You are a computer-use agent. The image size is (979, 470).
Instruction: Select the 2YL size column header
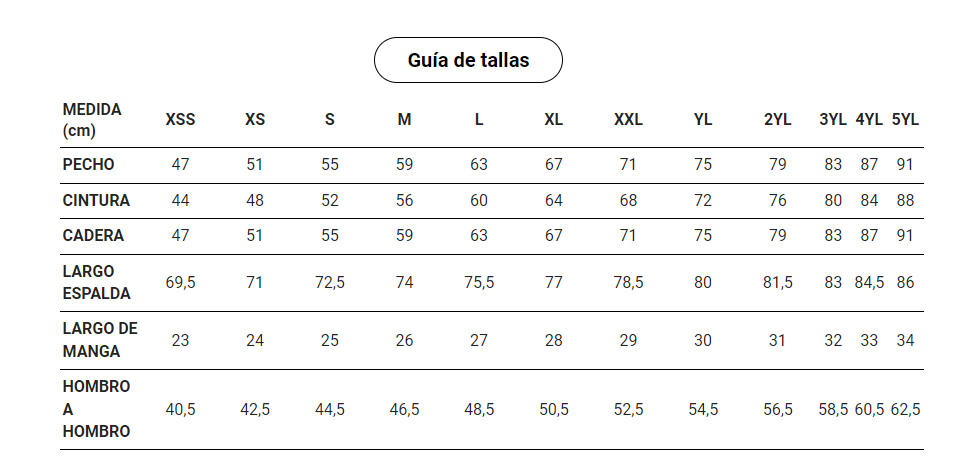pyautogui.click(x=778, y=120)
